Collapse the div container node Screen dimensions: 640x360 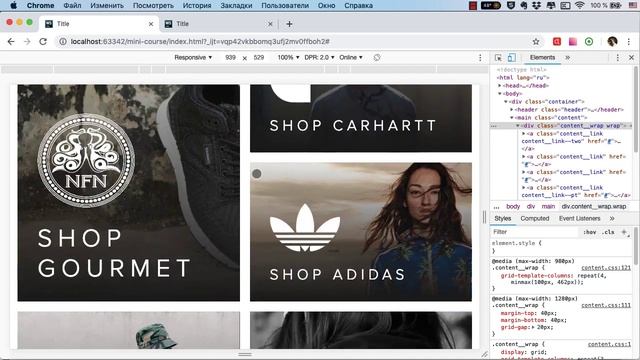(506, 102)
